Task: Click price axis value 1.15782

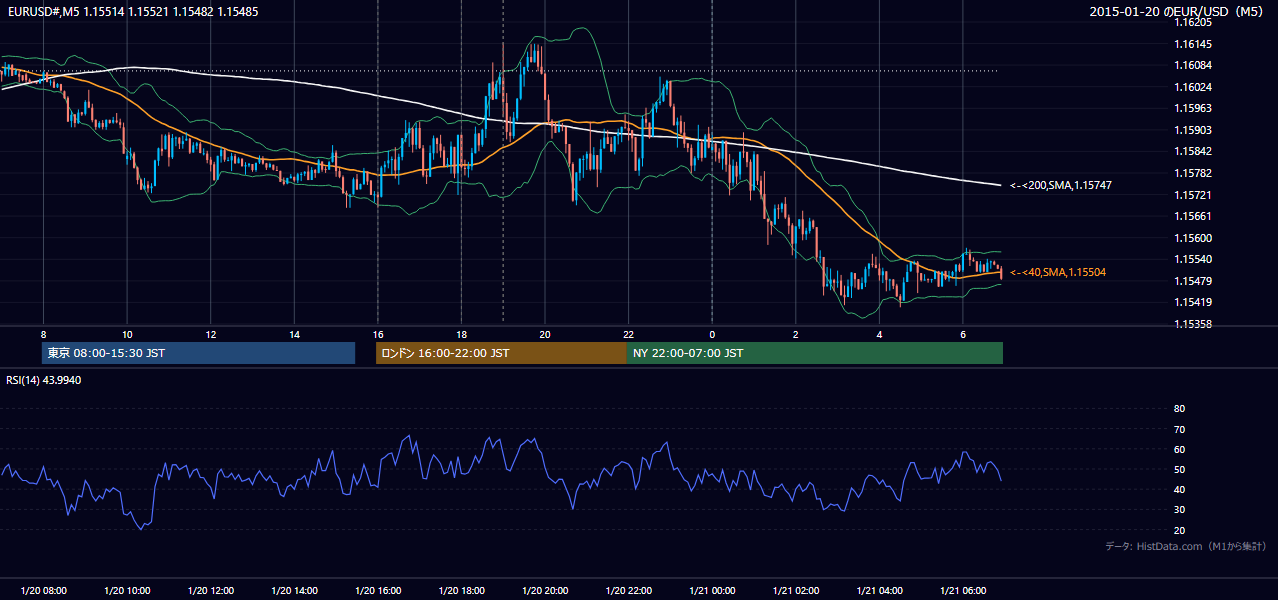Action: [1192, 173]
